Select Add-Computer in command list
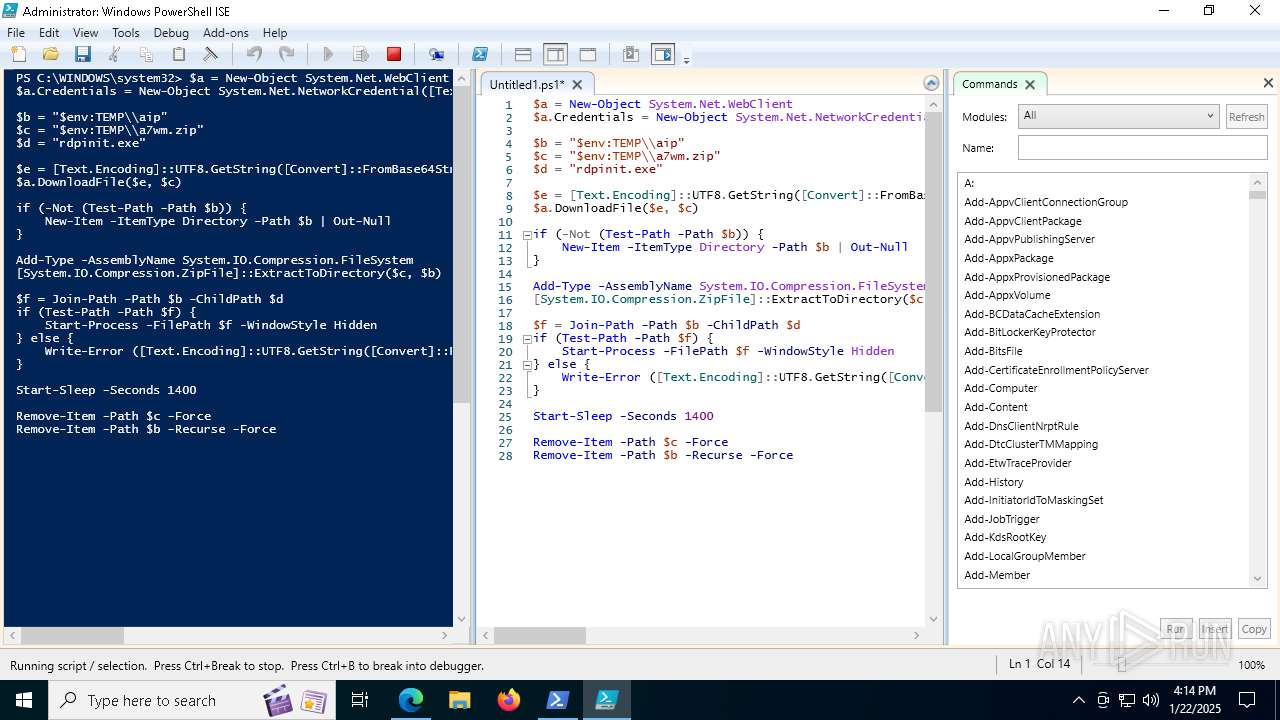1280x720 pixels. point(1001,388)
